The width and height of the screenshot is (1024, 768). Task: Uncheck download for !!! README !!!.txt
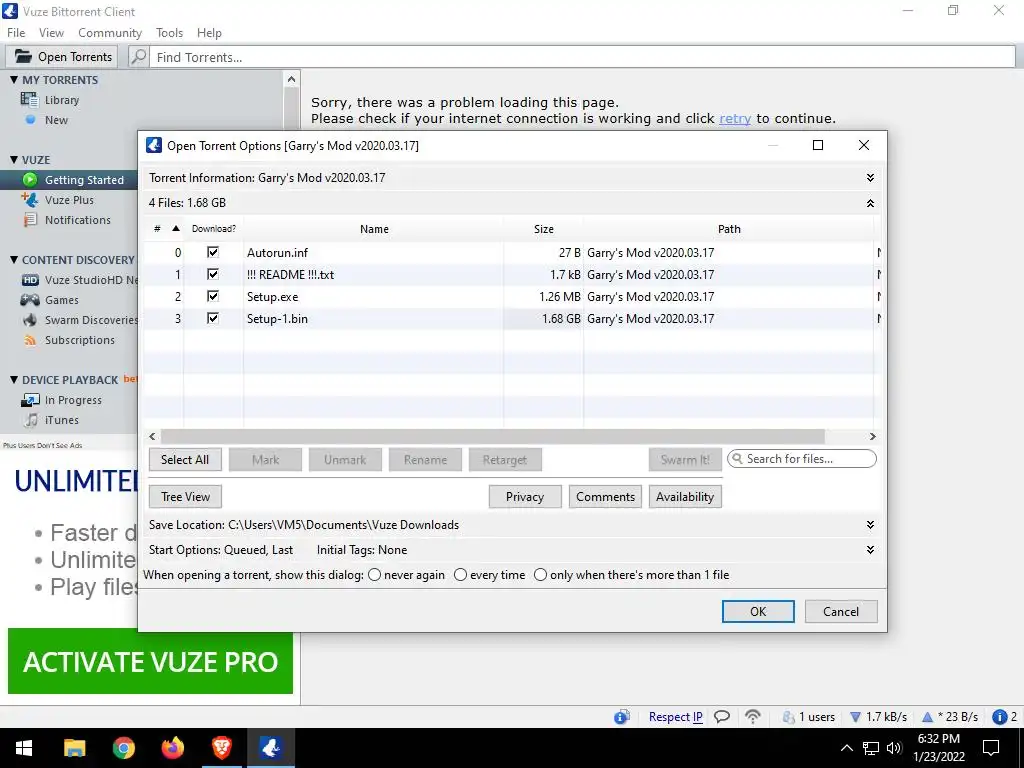tap(213, 274)
